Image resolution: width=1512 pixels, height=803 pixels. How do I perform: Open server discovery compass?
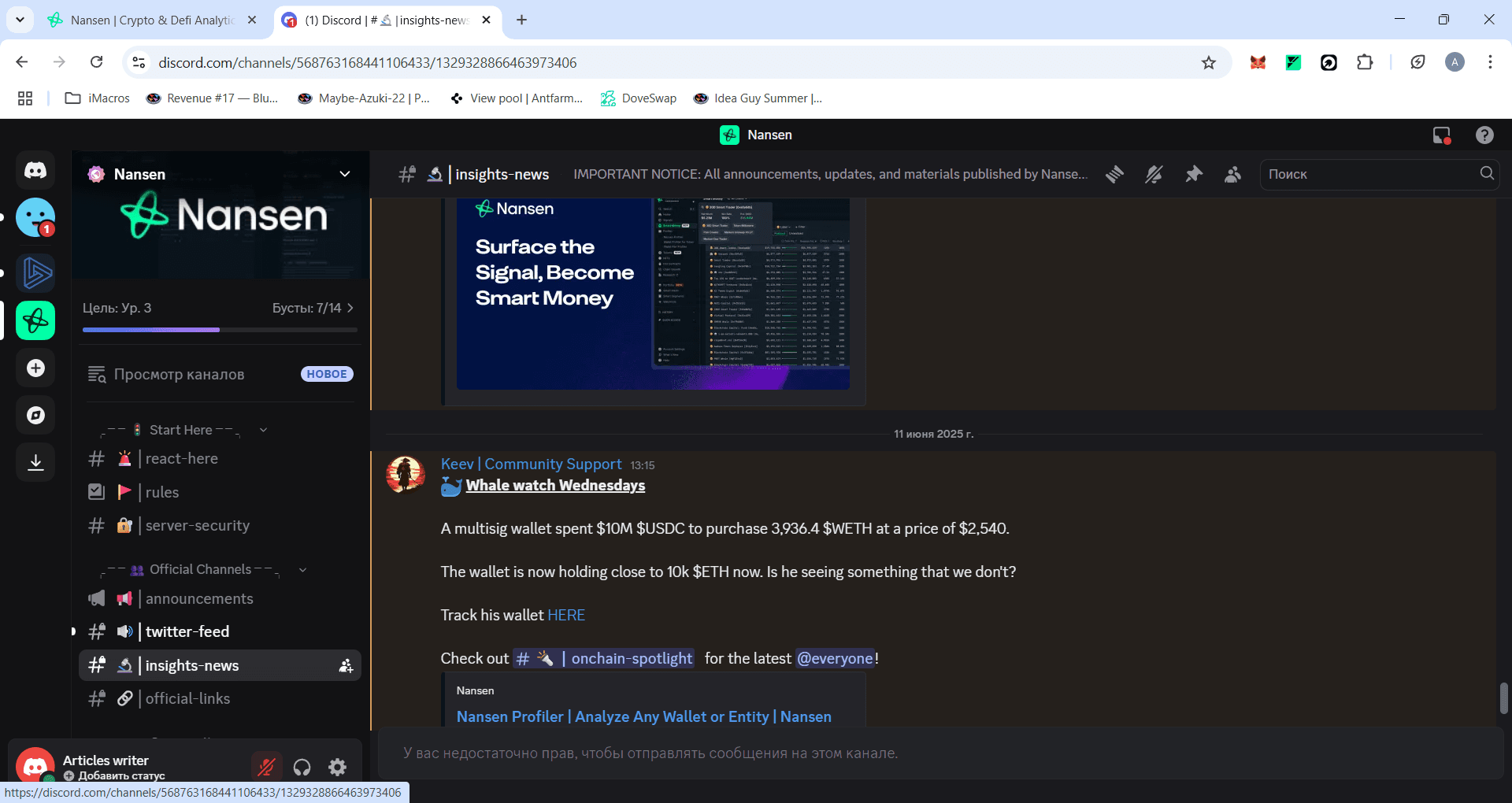pos(35,415)
